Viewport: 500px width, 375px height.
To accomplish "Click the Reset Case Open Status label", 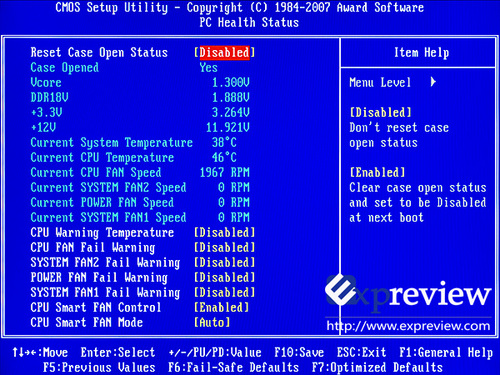I will click(99, 53).
